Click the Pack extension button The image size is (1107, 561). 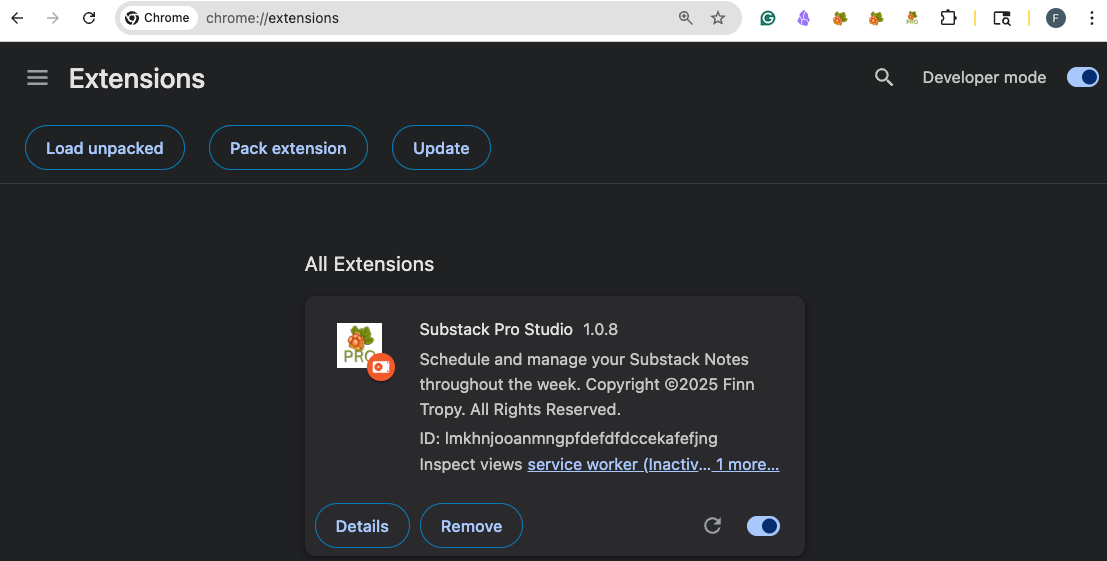(288, 148)
